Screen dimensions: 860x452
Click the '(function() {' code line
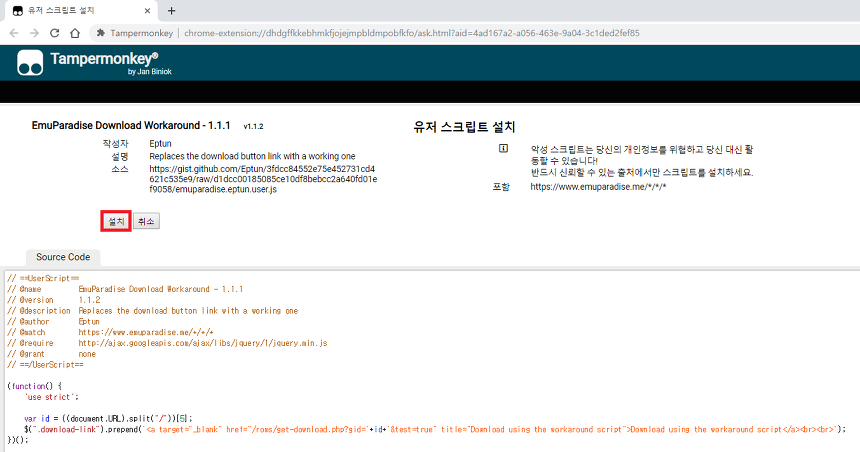[34, 386]
